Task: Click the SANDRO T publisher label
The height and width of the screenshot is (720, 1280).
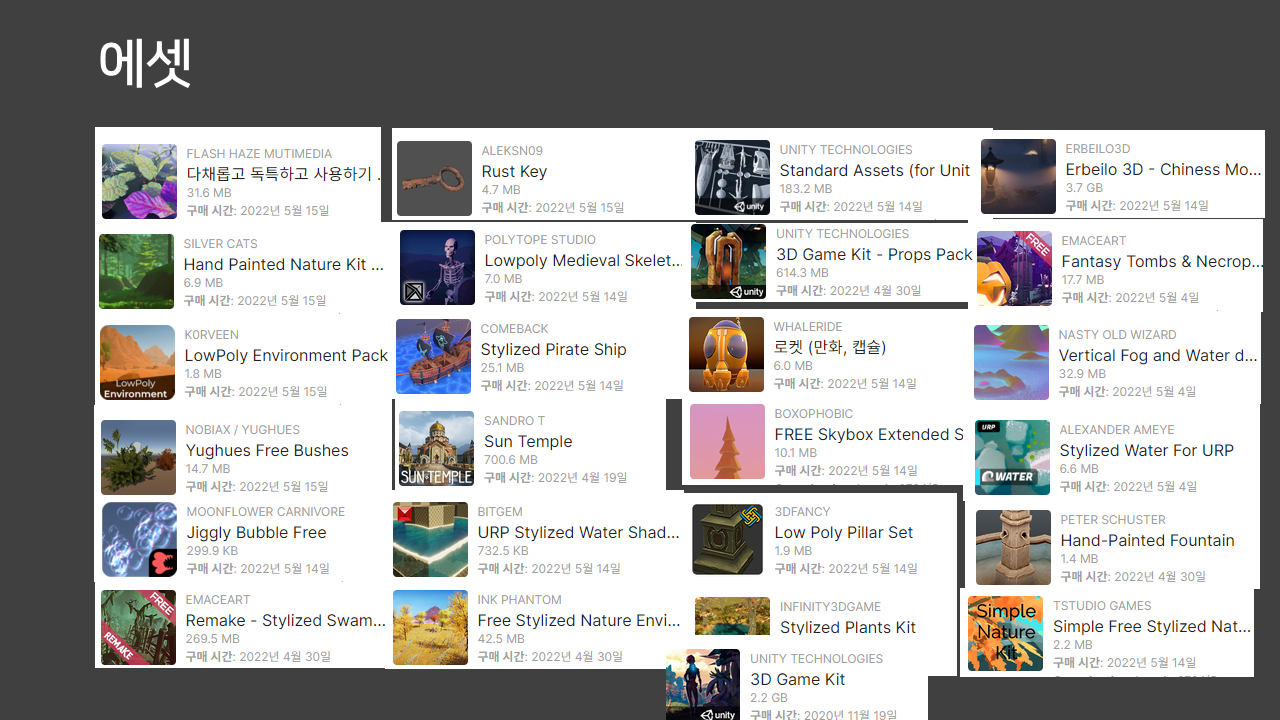Action: [514, 421]
